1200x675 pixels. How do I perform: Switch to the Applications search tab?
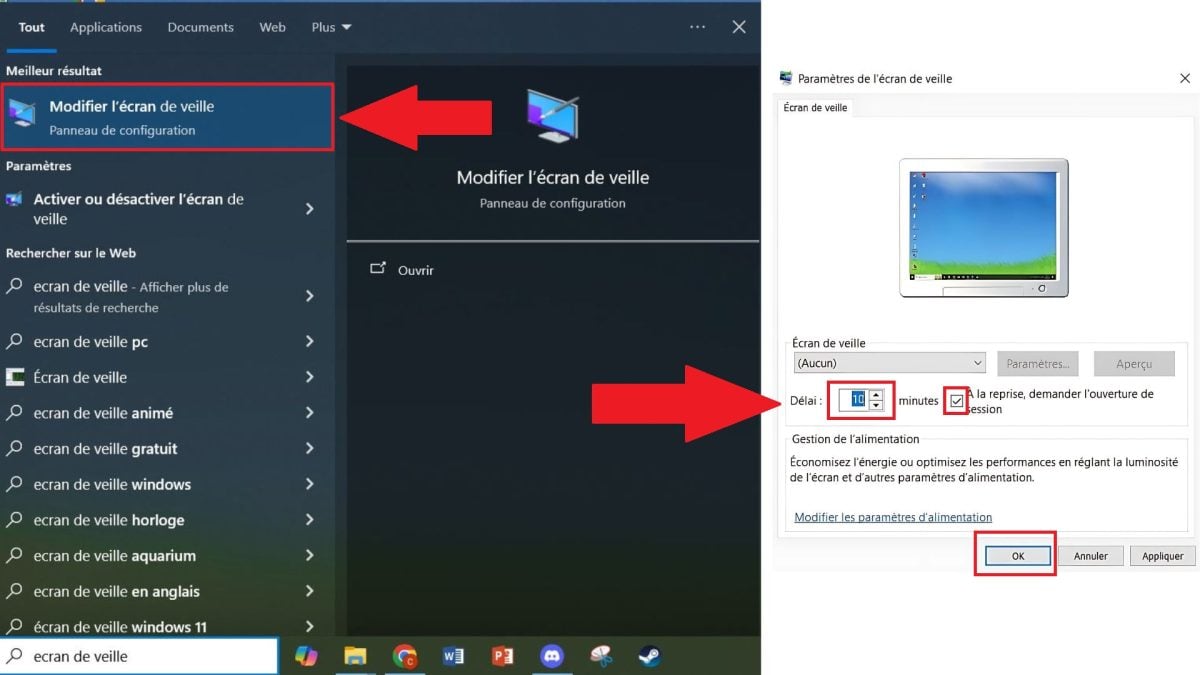click(x=106, y=27)
